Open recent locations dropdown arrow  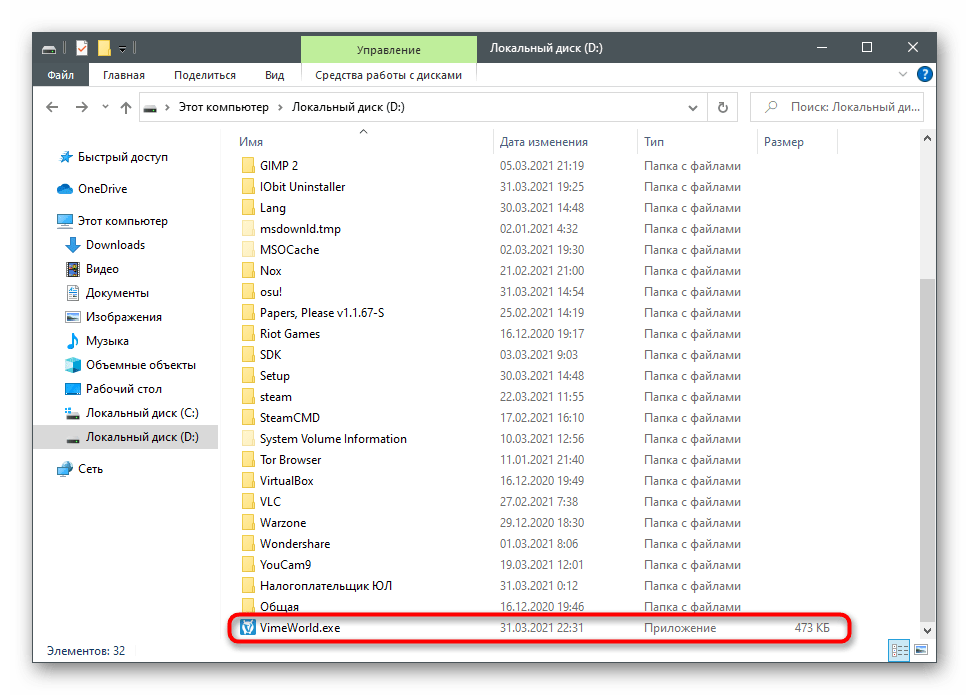click(x=105, y=107)
